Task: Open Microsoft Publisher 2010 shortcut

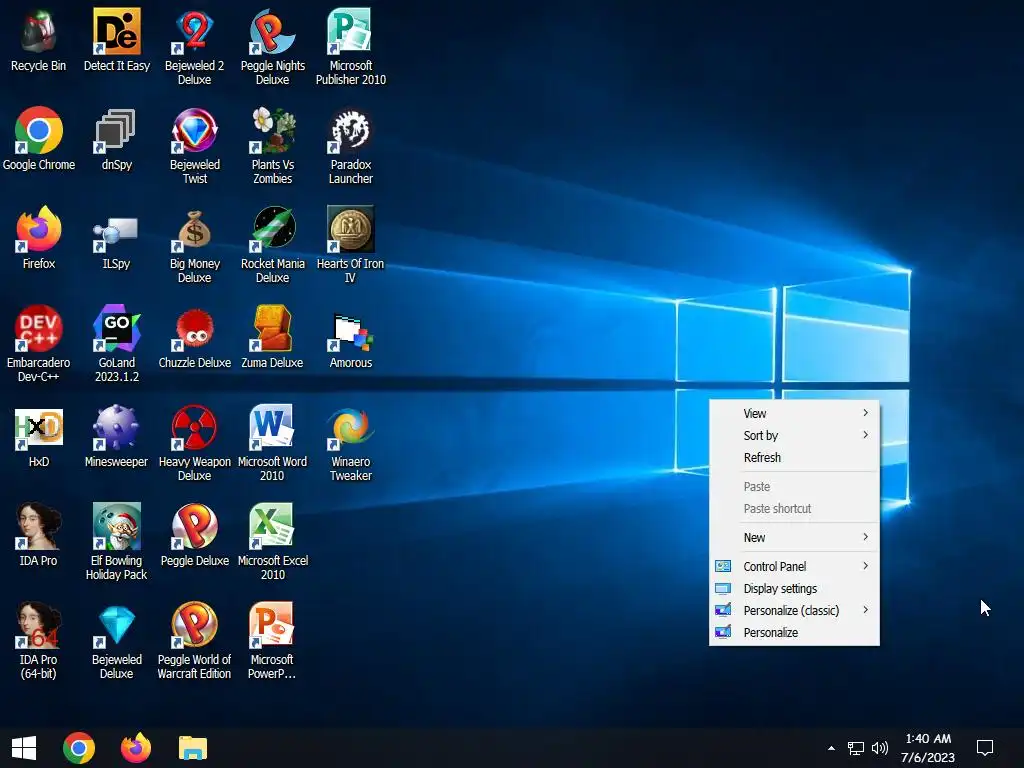Action: tap(351, 47)
